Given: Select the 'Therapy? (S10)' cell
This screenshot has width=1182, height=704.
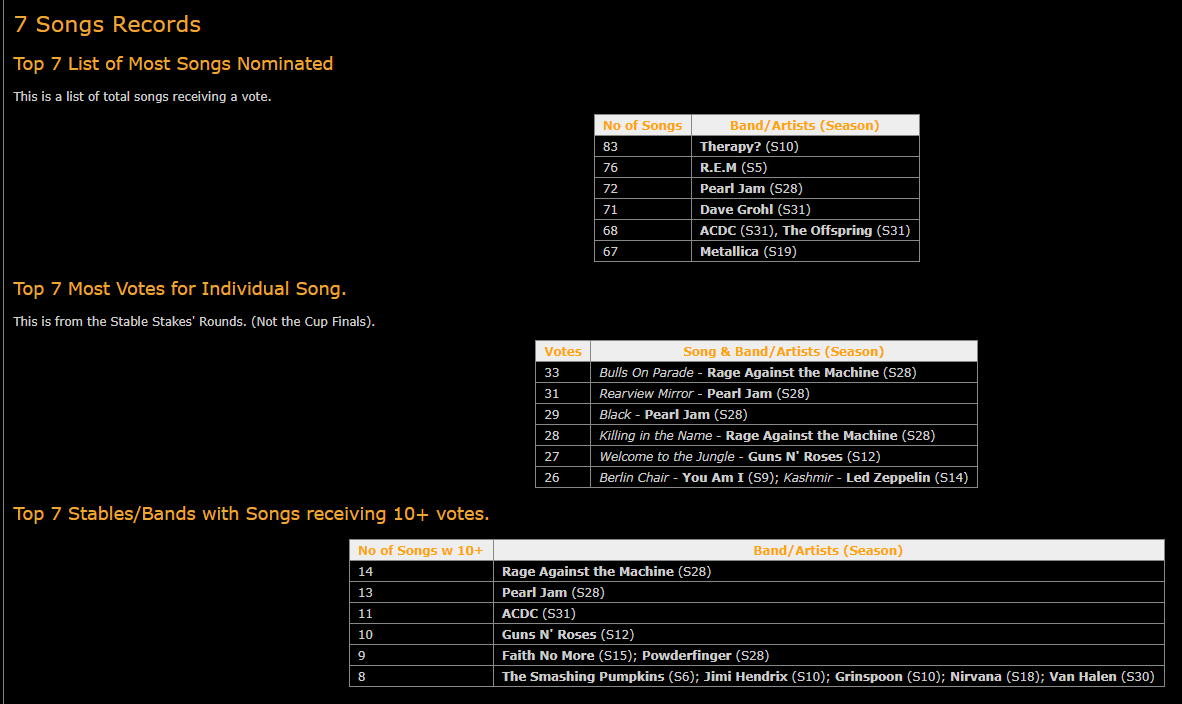Looking at the screenshot, I should click(x=805, y=146).
